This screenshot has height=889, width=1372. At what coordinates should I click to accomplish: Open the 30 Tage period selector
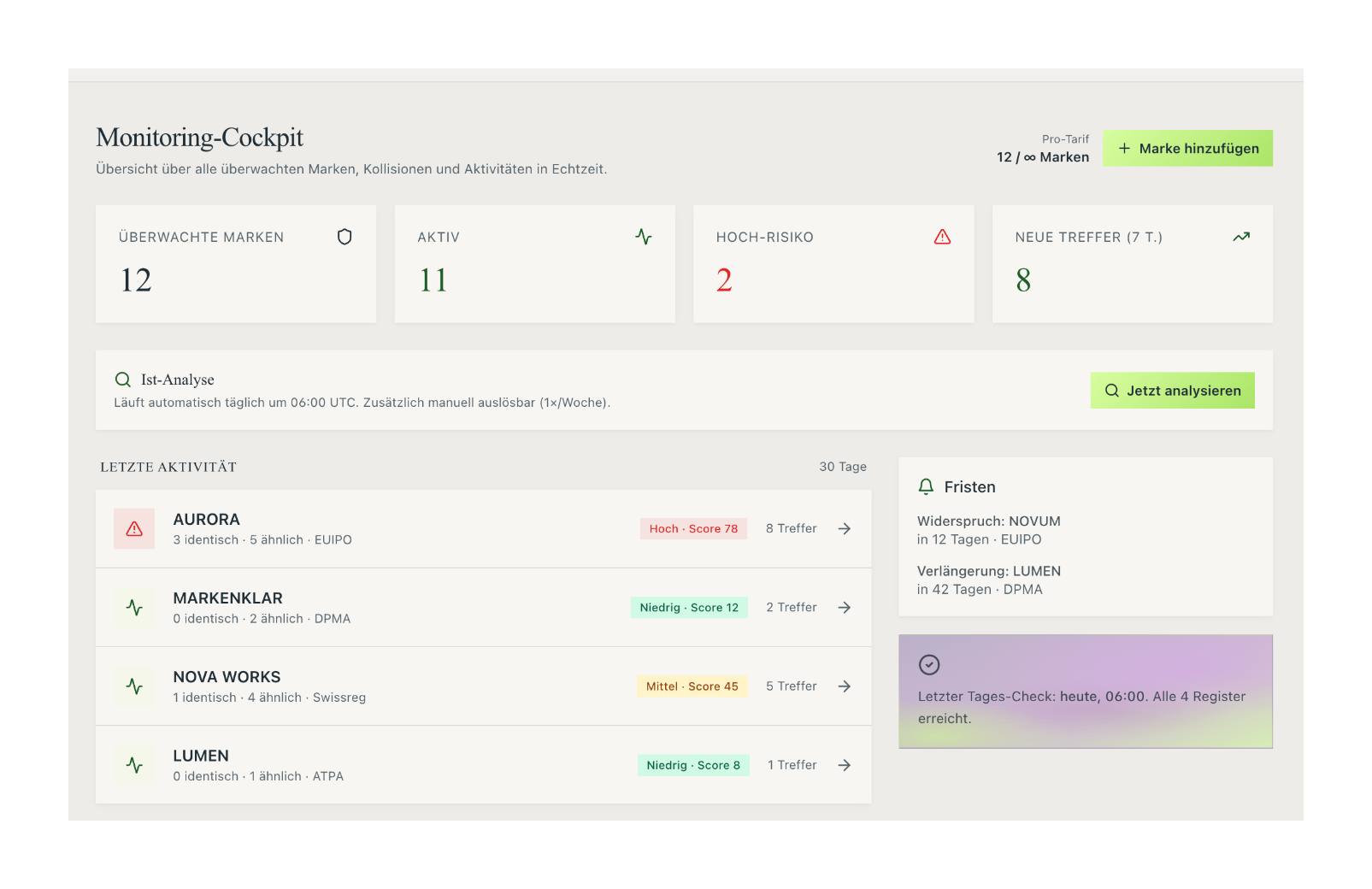click(x=843, y=467)
